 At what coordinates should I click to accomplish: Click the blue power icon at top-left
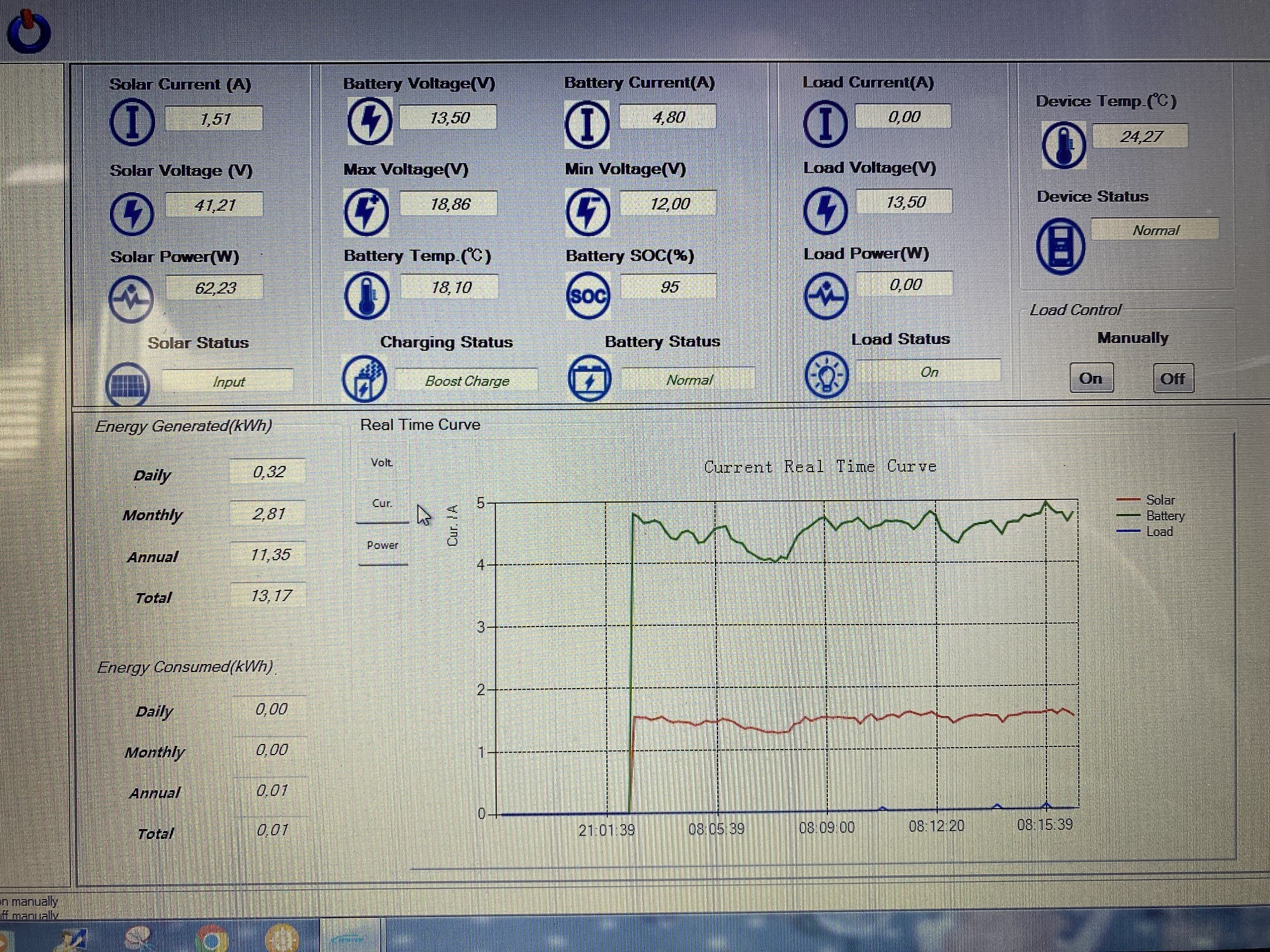(x=29, y=32)
